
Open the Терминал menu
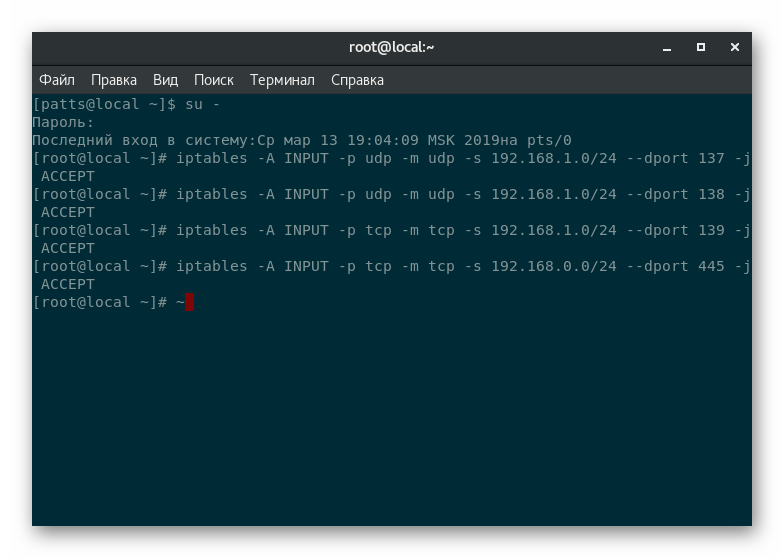click(282, 80)
